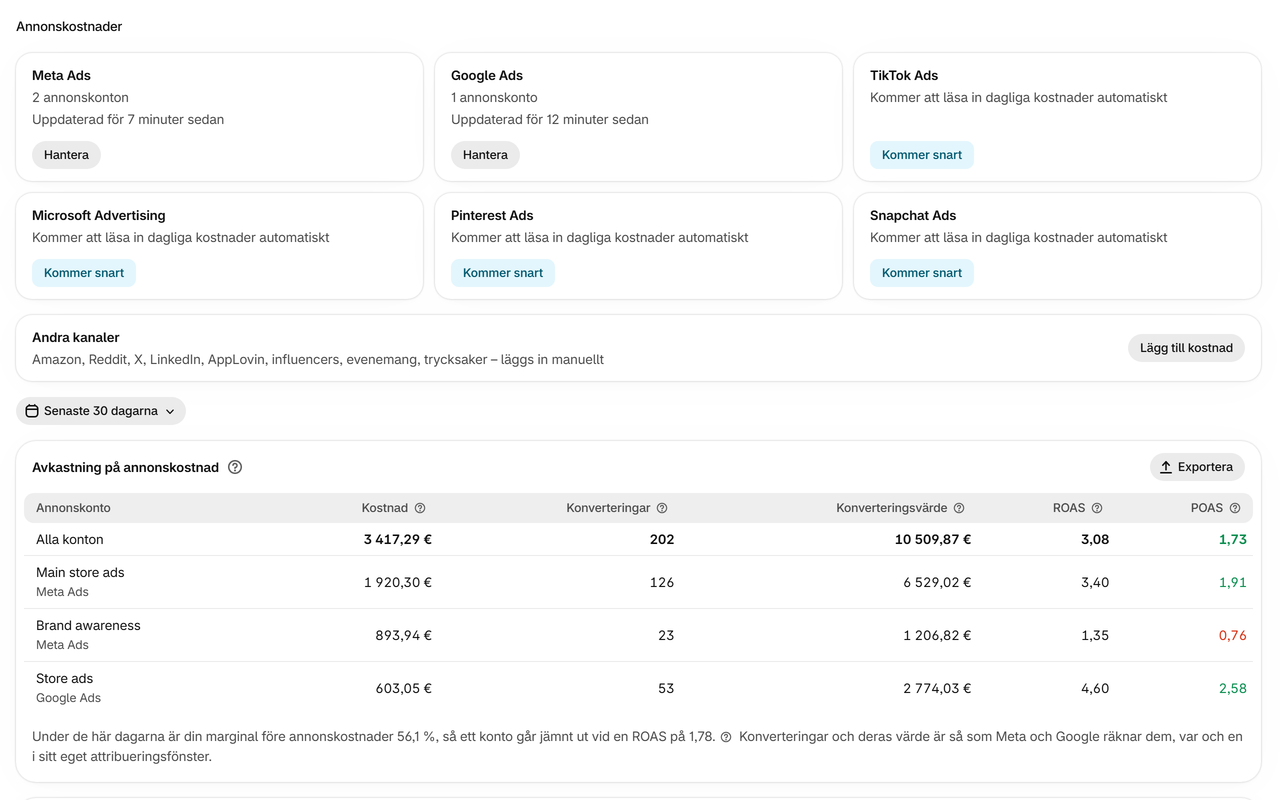This screenshot has height=800, width=1280.
Task: Click the Konverteringsvärde column help icon
Action: pos(959,508)
